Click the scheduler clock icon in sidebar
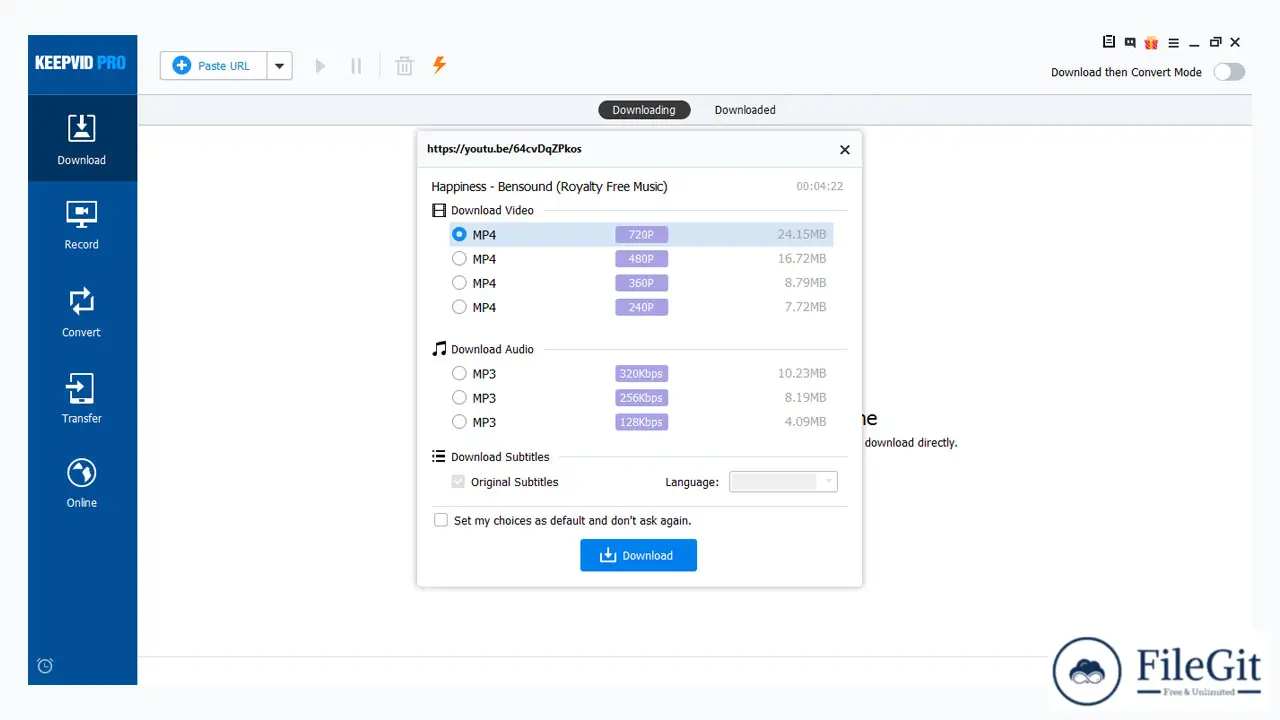Image resolution: width=1280 pixels, height=720 pixels. click(45, 666)
